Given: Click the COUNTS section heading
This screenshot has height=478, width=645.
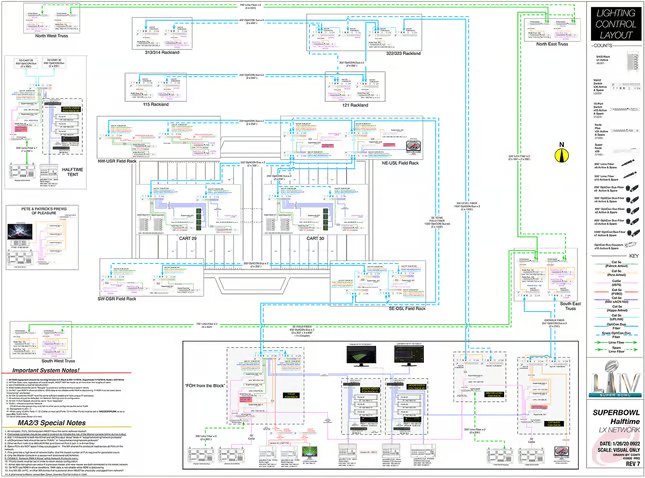Looking at the screenshot, I should (603, 45).
